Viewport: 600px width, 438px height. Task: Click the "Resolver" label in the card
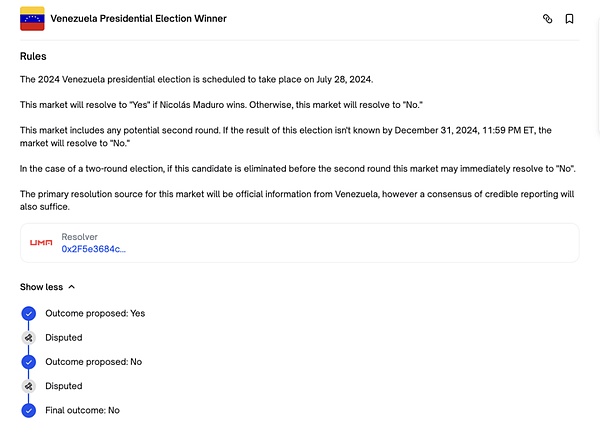[79, 236]
